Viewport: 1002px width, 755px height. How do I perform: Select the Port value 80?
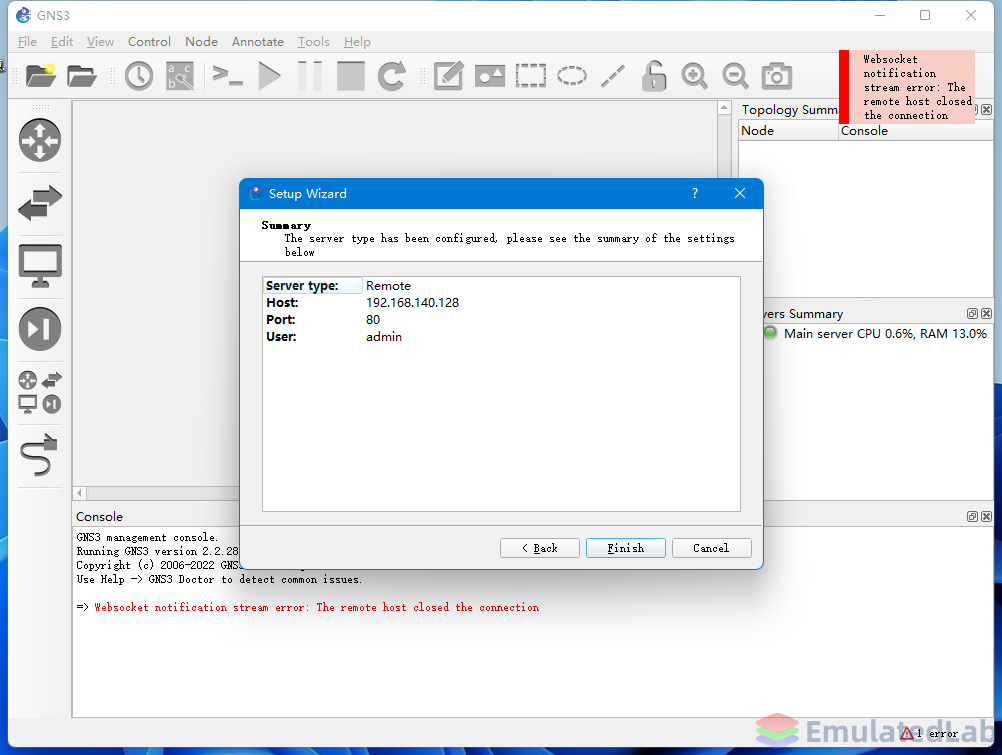click(x=373, y=320)
